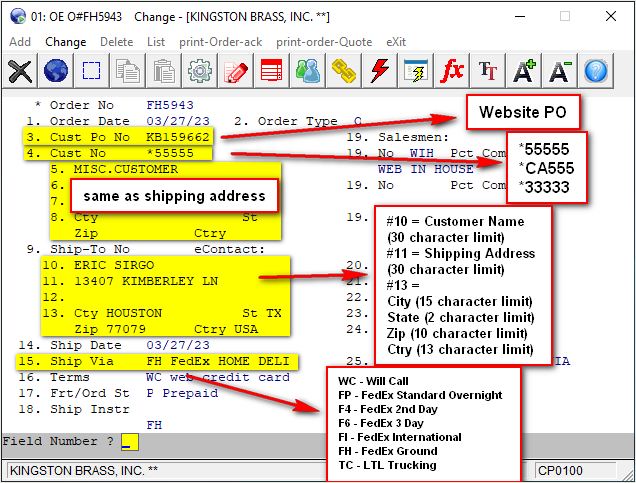Click the Order Type field label
This screenshot has width=636, height=483.
[297, 121]
